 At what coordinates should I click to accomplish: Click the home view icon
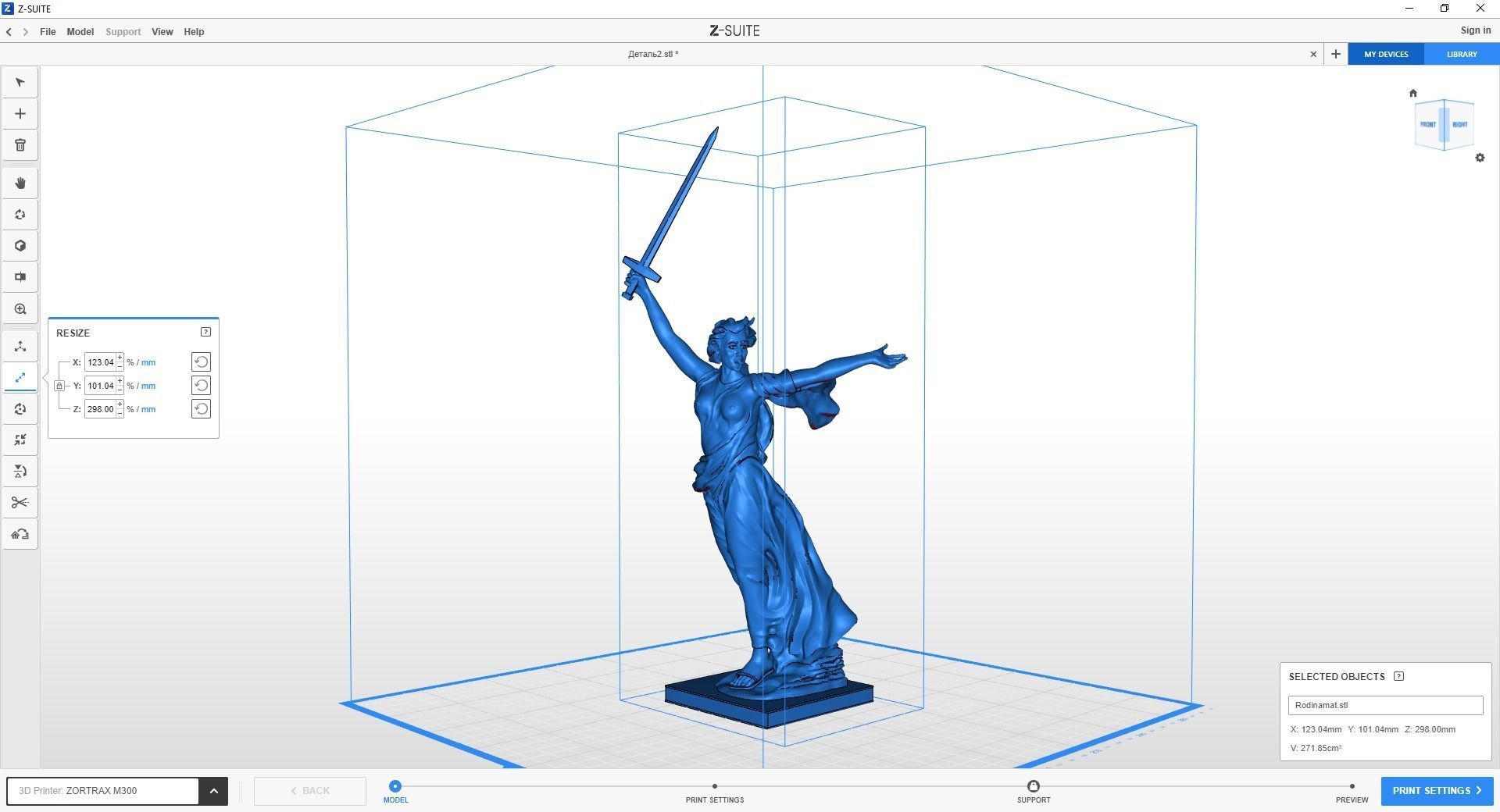1412,93
